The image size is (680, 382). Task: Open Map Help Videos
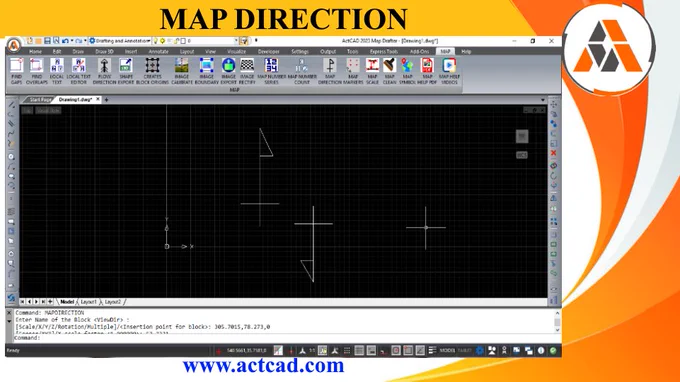point(449,71)
